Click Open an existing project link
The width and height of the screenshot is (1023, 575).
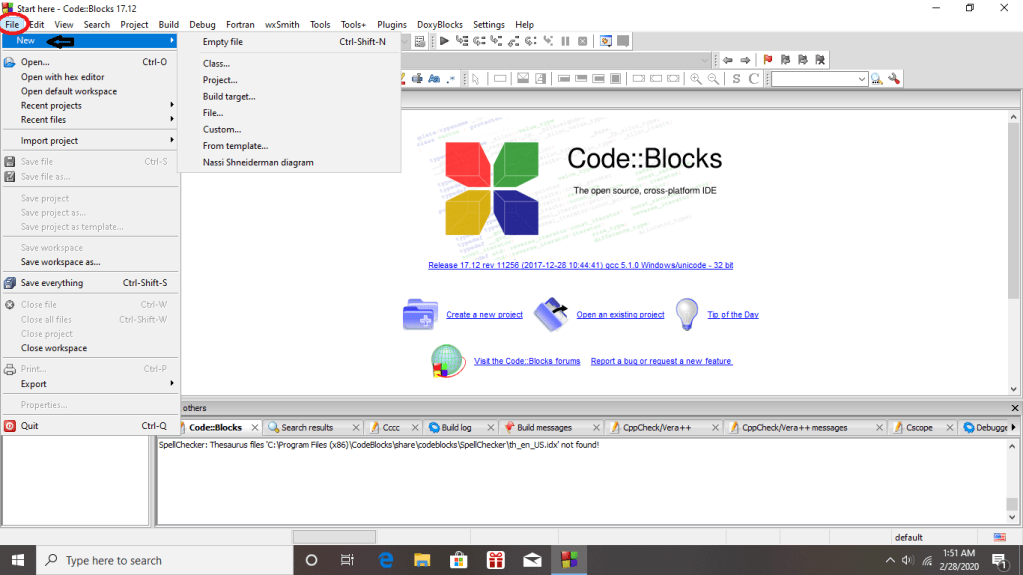point(620,315)
